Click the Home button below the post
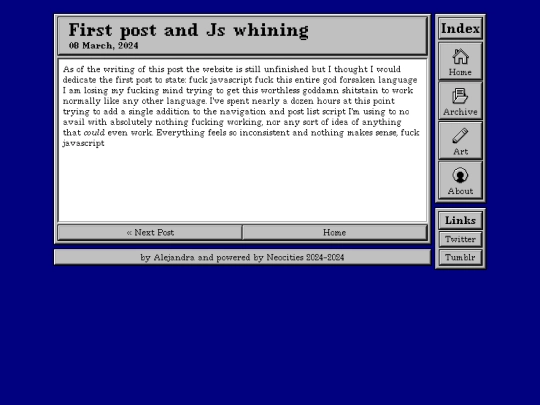This screenshot has width=540, height=405. tap(335, 232)
